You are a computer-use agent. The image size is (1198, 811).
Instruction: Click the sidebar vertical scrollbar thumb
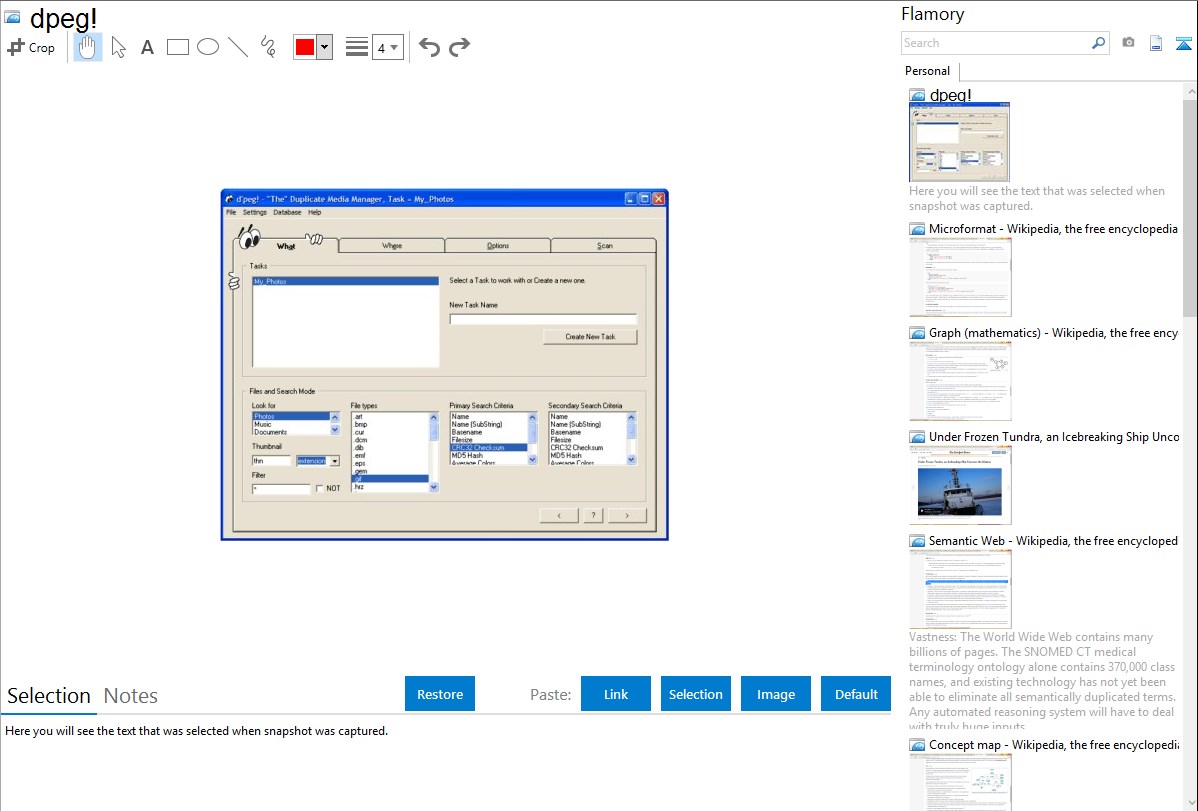(1190, 208)
